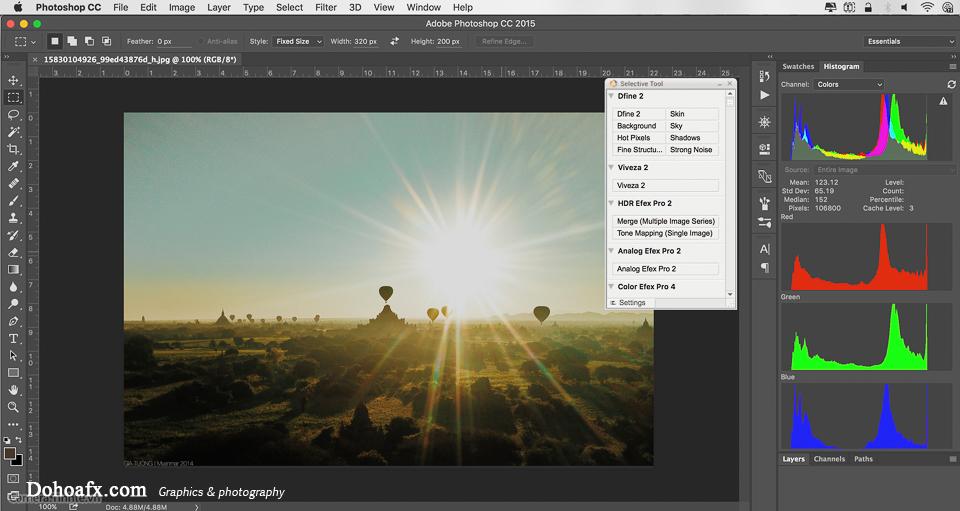Collapse the Analog Efex Pro 2 section

pyautogui.click(x=611, y=251)
